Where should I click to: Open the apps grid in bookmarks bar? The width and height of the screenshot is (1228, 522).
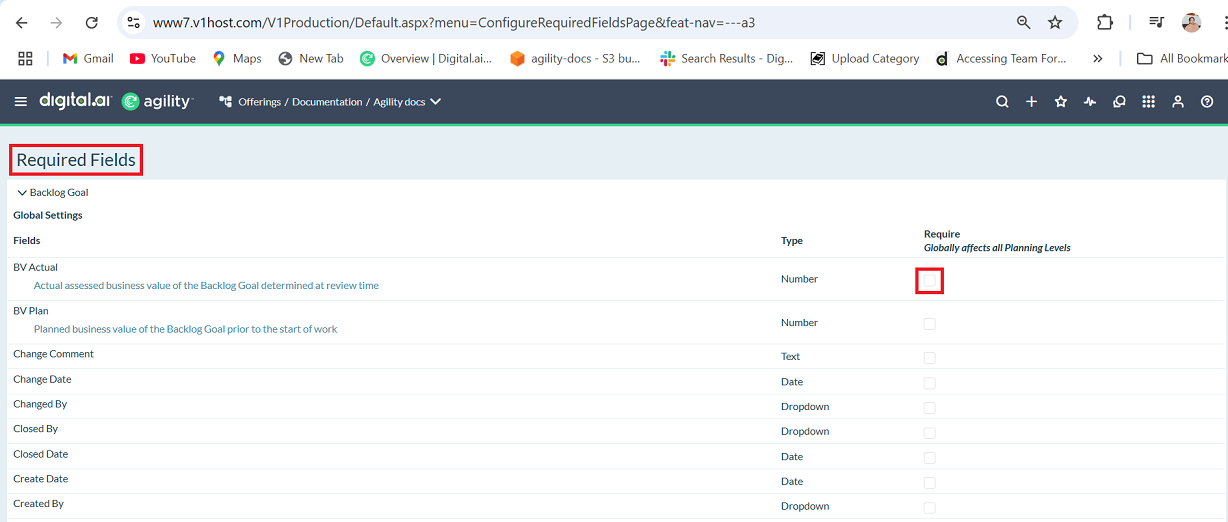(26, 58)
